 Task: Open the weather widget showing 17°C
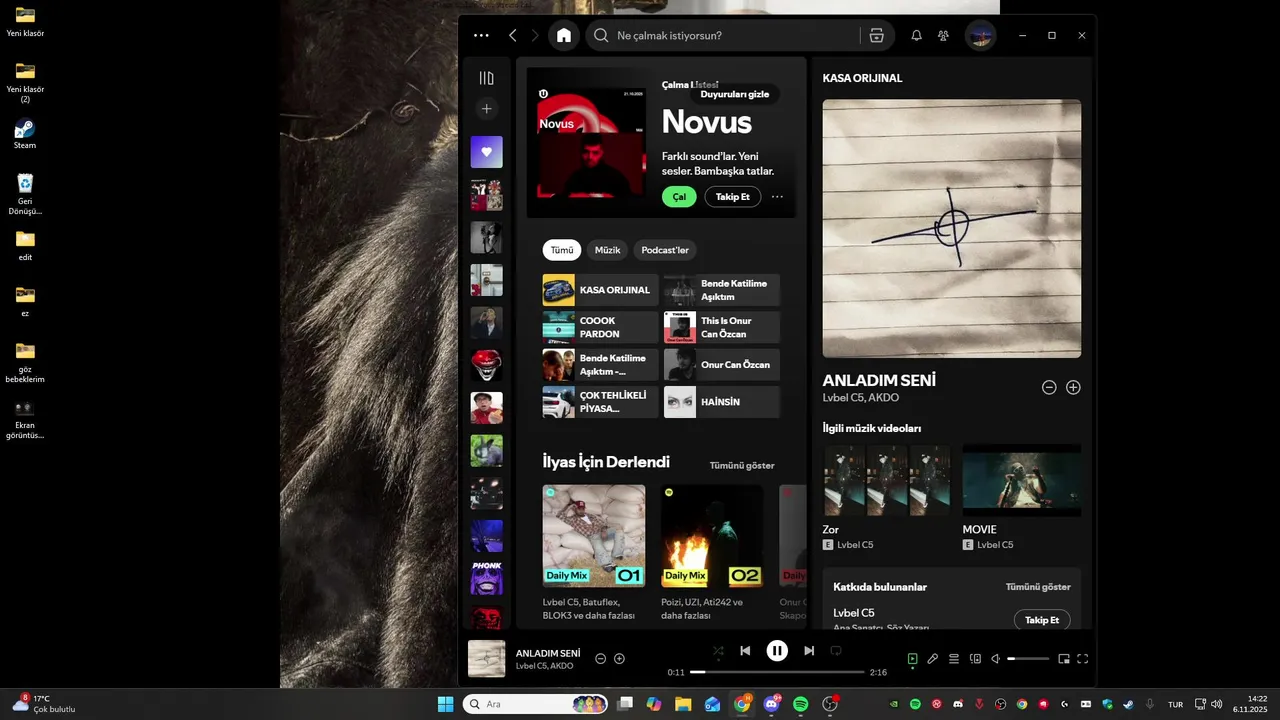coord(44,704)
